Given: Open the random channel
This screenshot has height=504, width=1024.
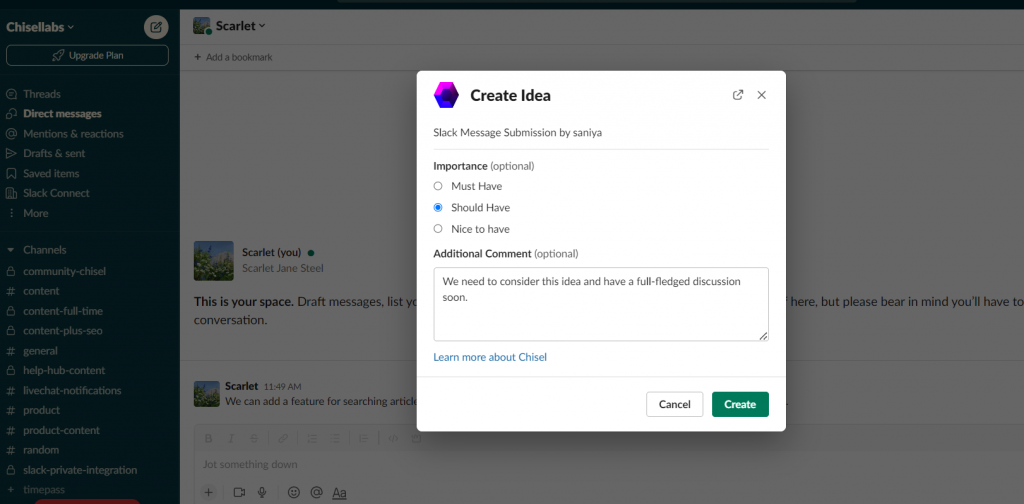Looking at the screenshot, I should click(41, 450).
